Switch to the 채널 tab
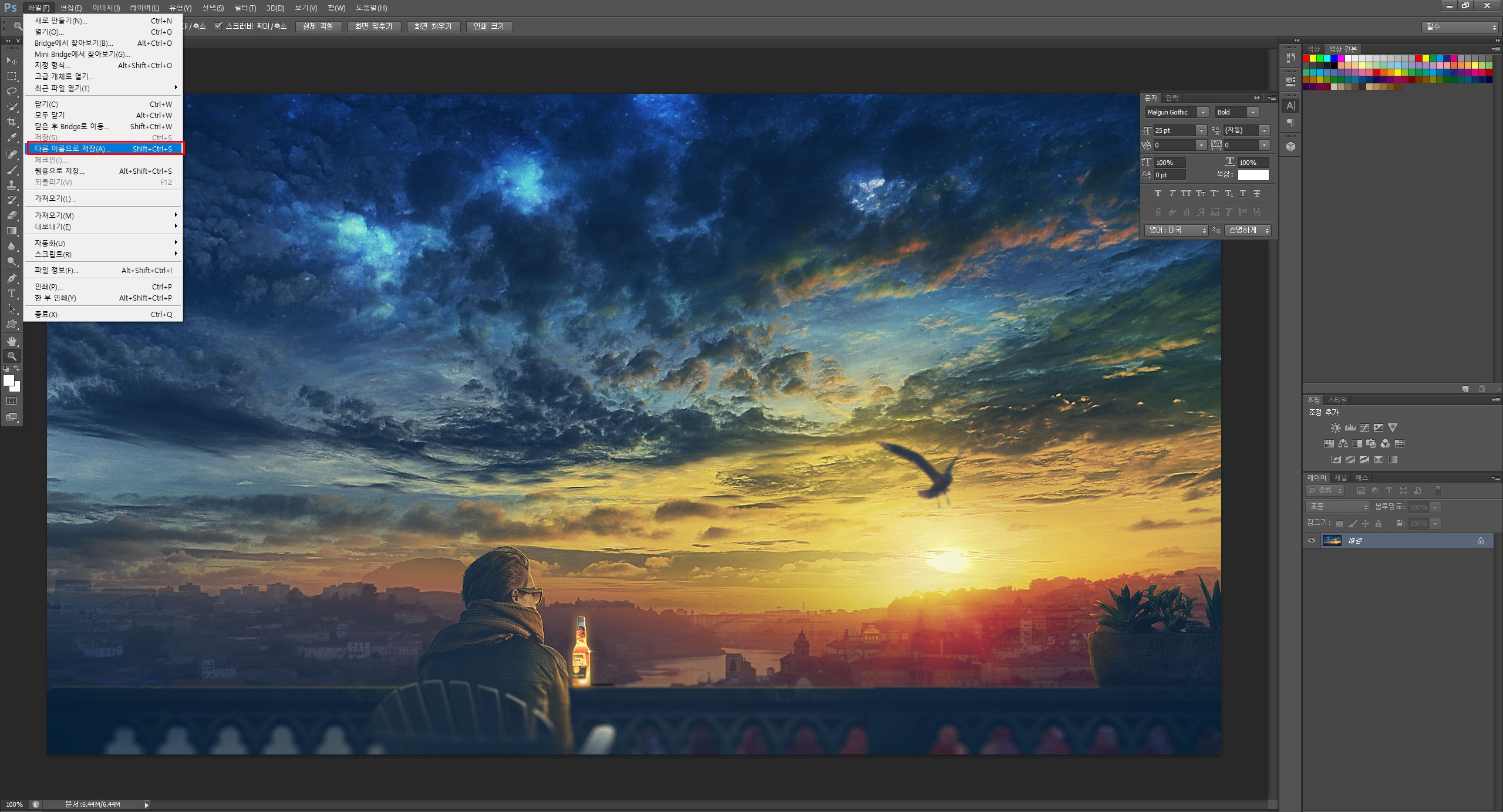 pyautogui.click(x=1340, y=478)
